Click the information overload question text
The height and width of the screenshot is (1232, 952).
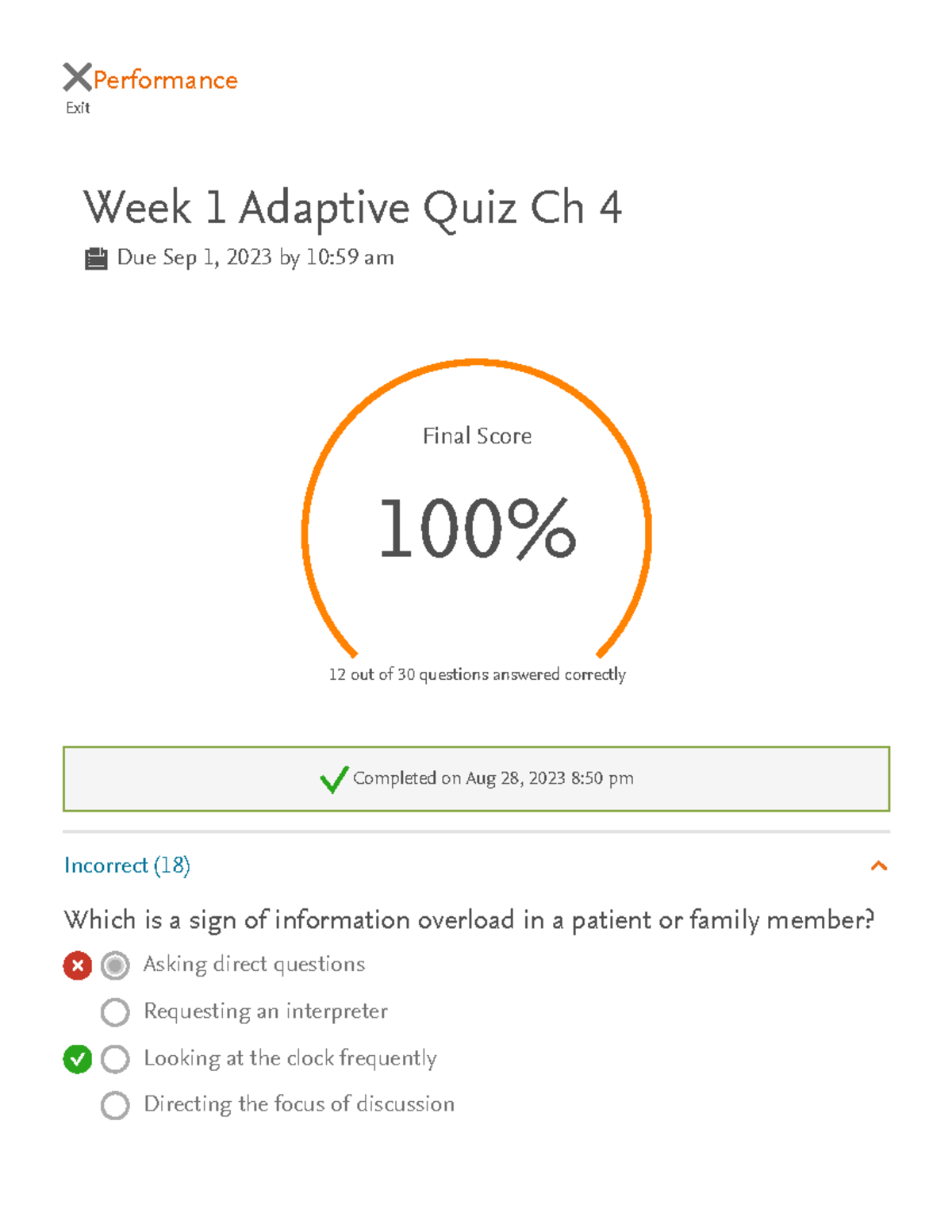(x=468, y=920)
